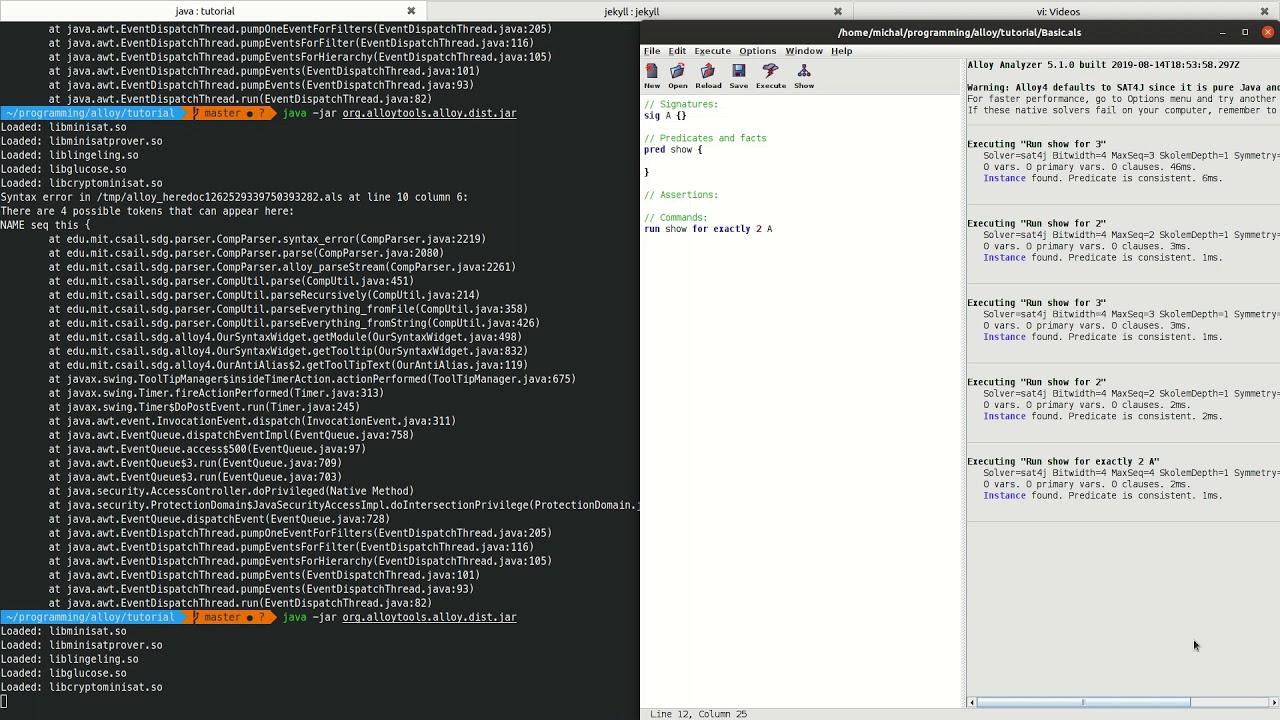Click the New file toolbar icon
Screen dimensions: 1280x720
pyautogui.click(x=652, y=76)
